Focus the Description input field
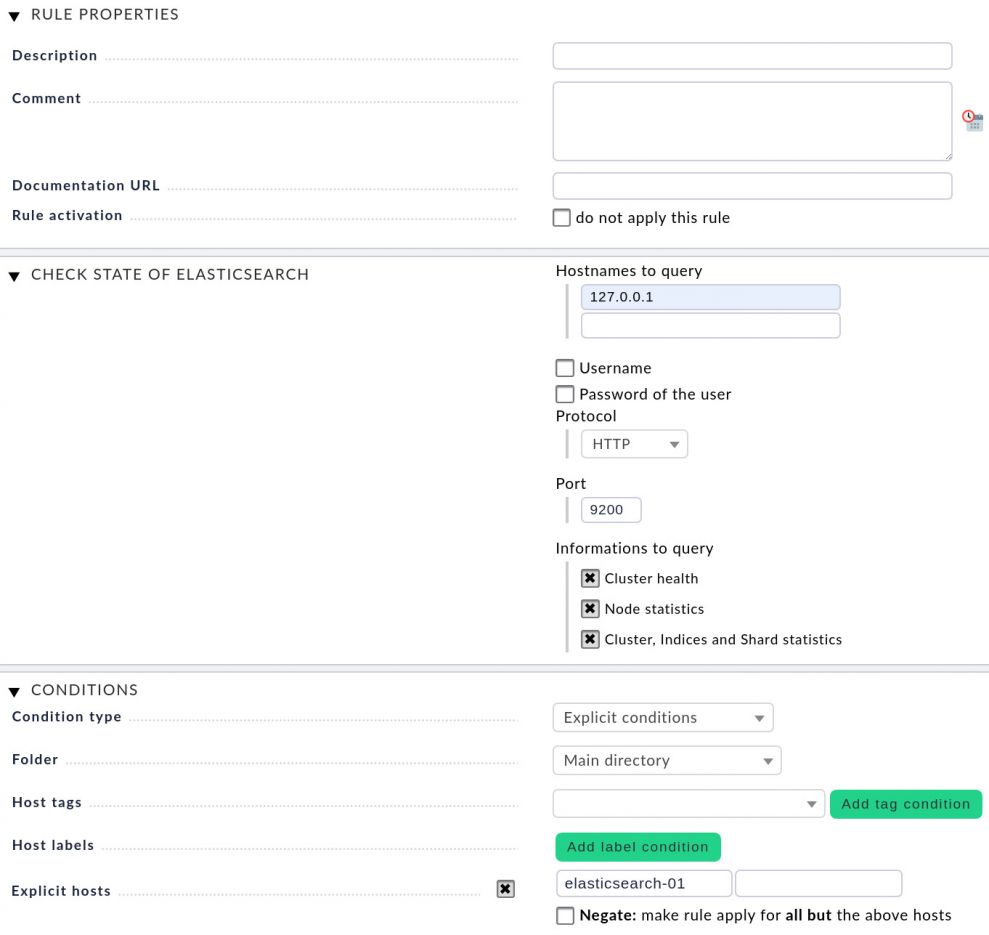This screenshot has width=989, height=935. (x=752, y=56)
